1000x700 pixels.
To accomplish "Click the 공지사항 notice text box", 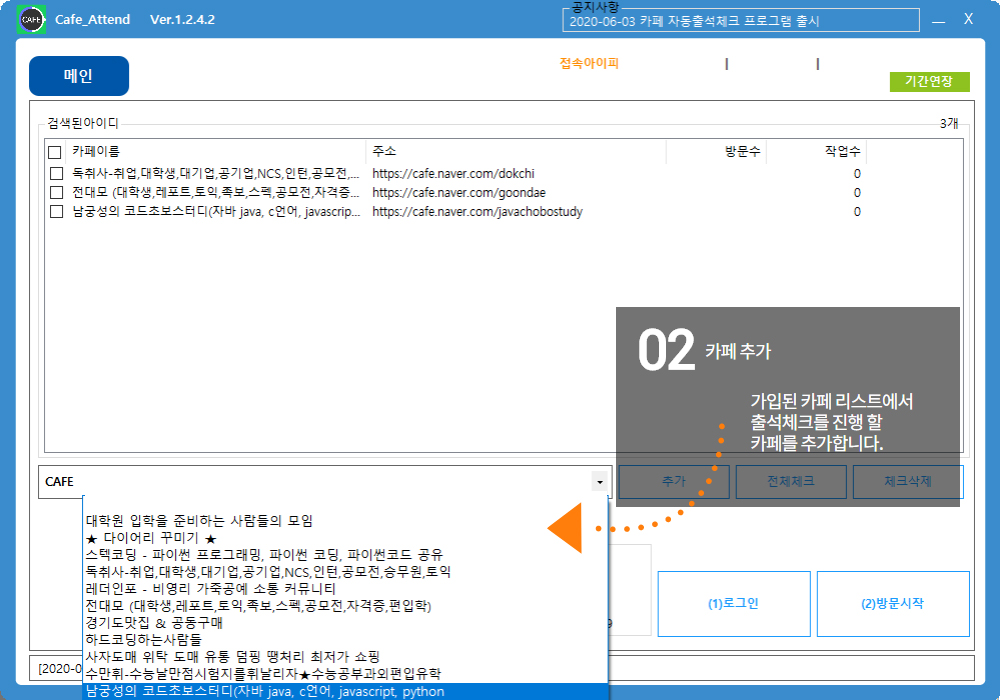I will [740, 20].
